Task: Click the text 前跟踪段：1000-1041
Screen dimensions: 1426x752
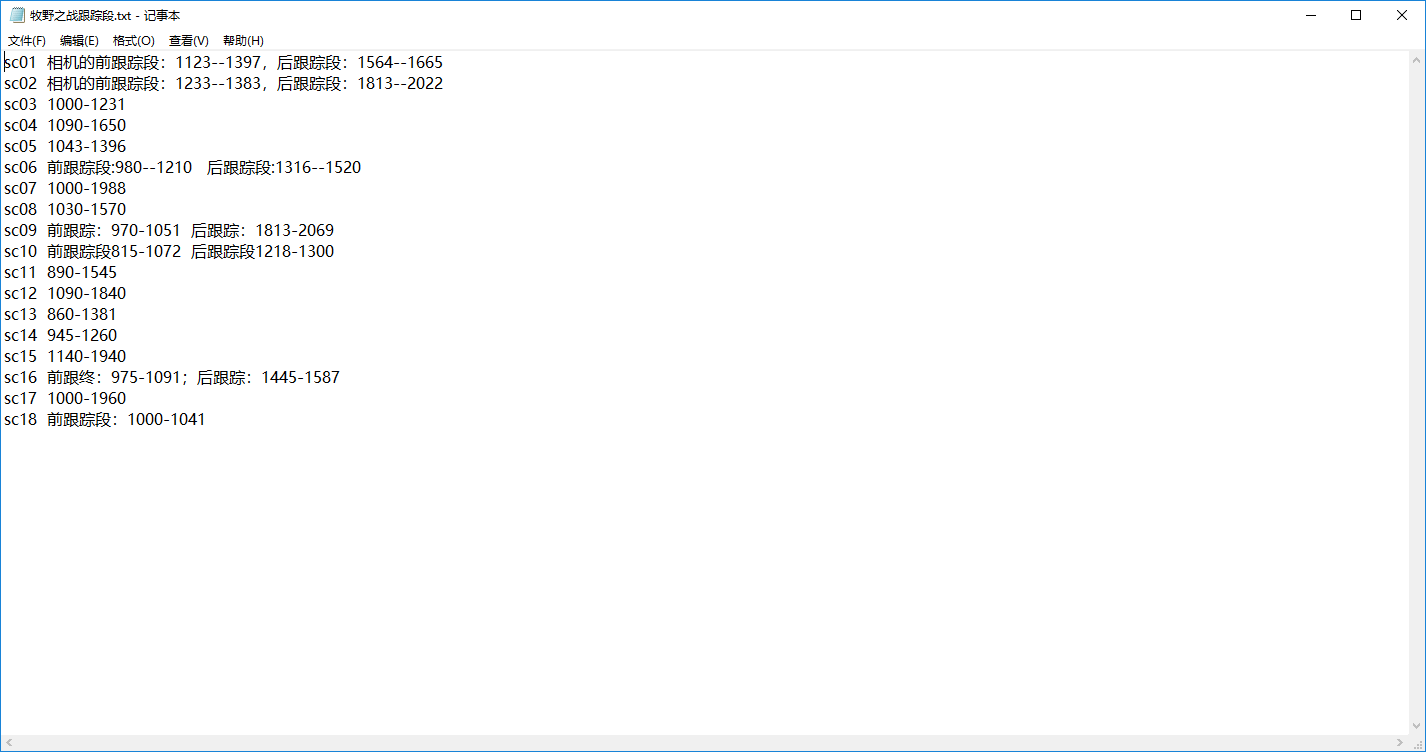Action: coord(126,419)
